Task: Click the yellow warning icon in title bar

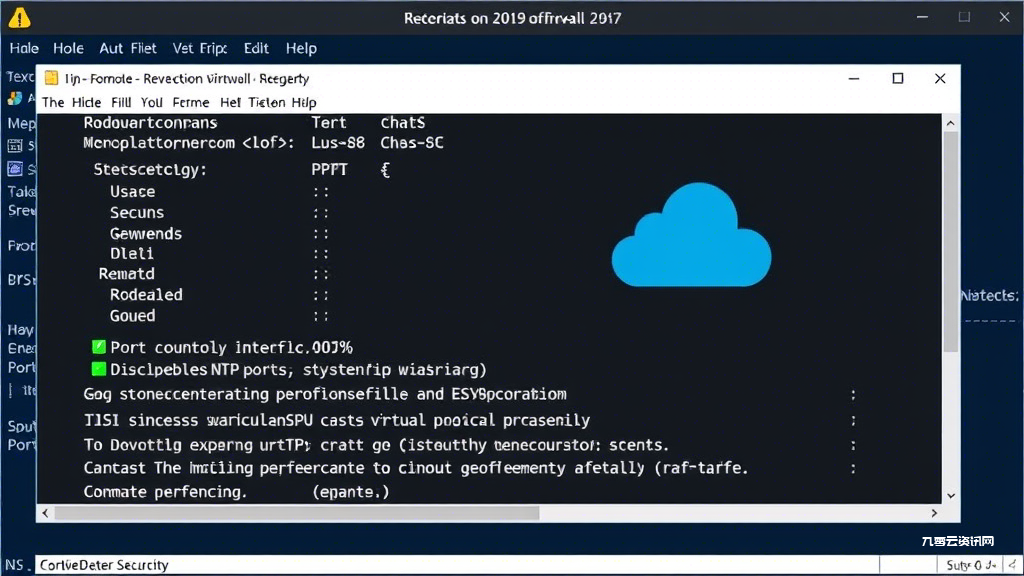Action: (20, 18)
